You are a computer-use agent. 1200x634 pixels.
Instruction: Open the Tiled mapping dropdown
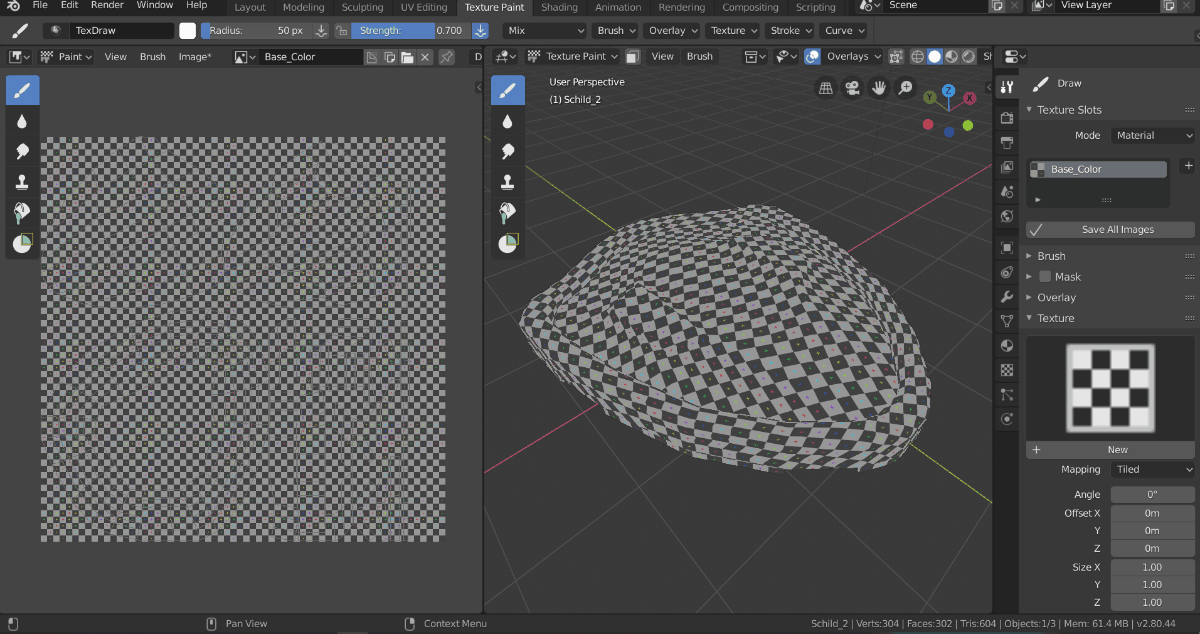[1152, 469]
